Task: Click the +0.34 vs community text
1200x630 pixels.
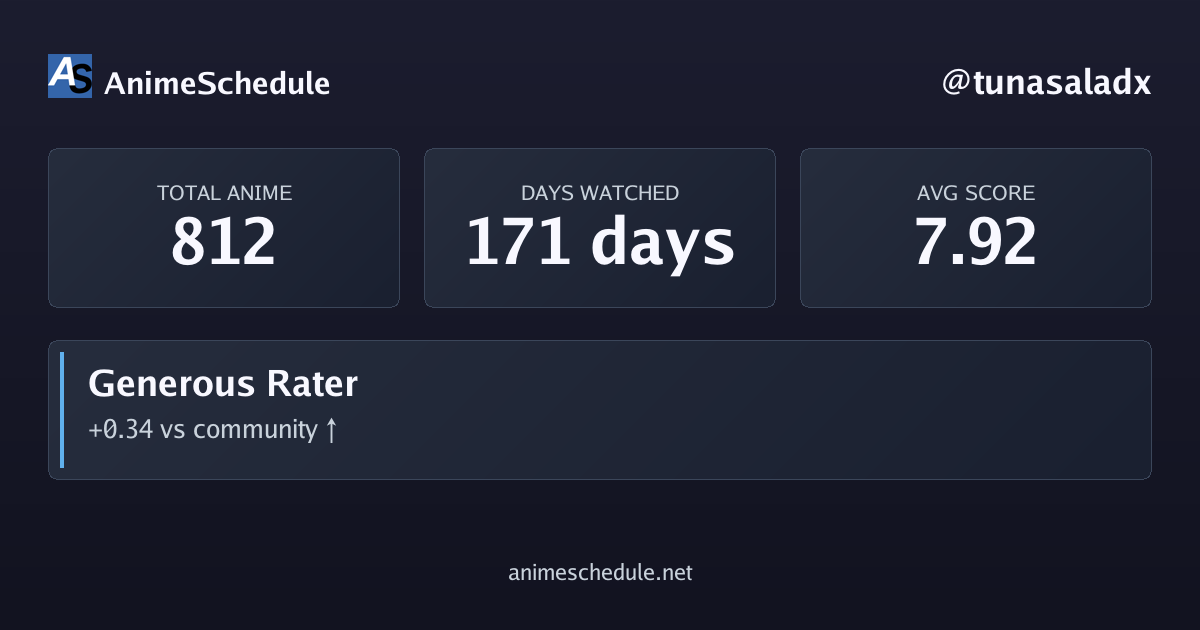Action: pyautogui.click(x=203, y=430)
